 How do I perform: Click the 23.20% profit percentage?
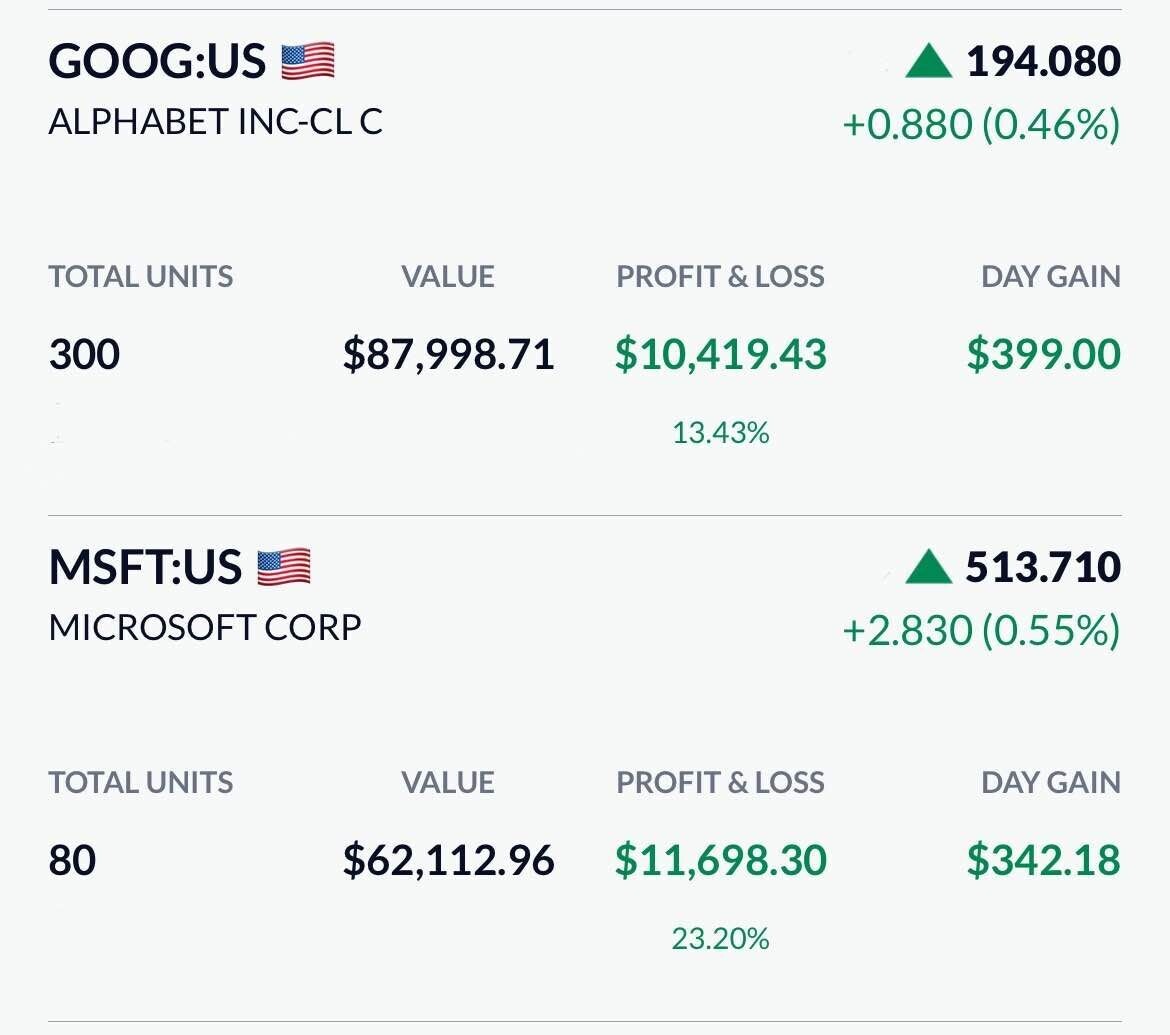pyautogui.click(x=720, y=939)
